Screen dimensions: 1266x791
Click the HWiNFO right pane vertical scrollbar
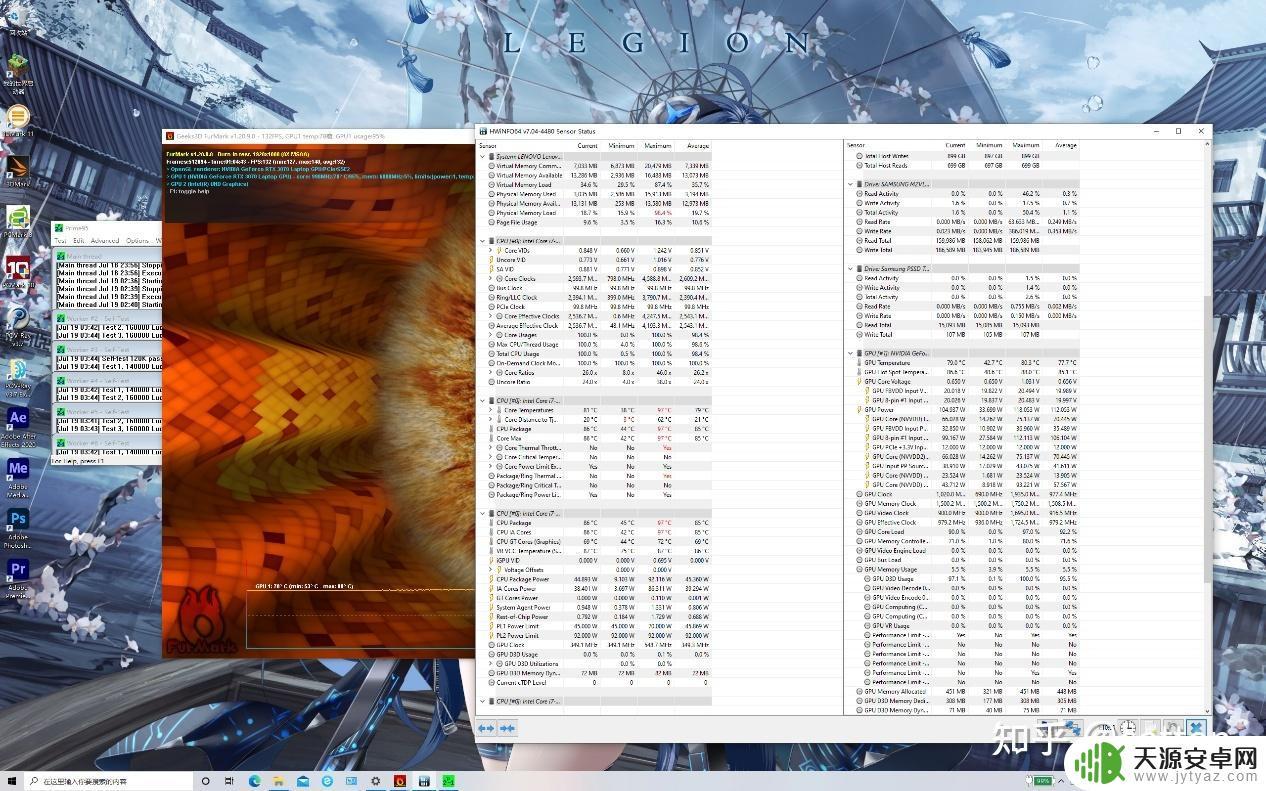coord(1206,426)
